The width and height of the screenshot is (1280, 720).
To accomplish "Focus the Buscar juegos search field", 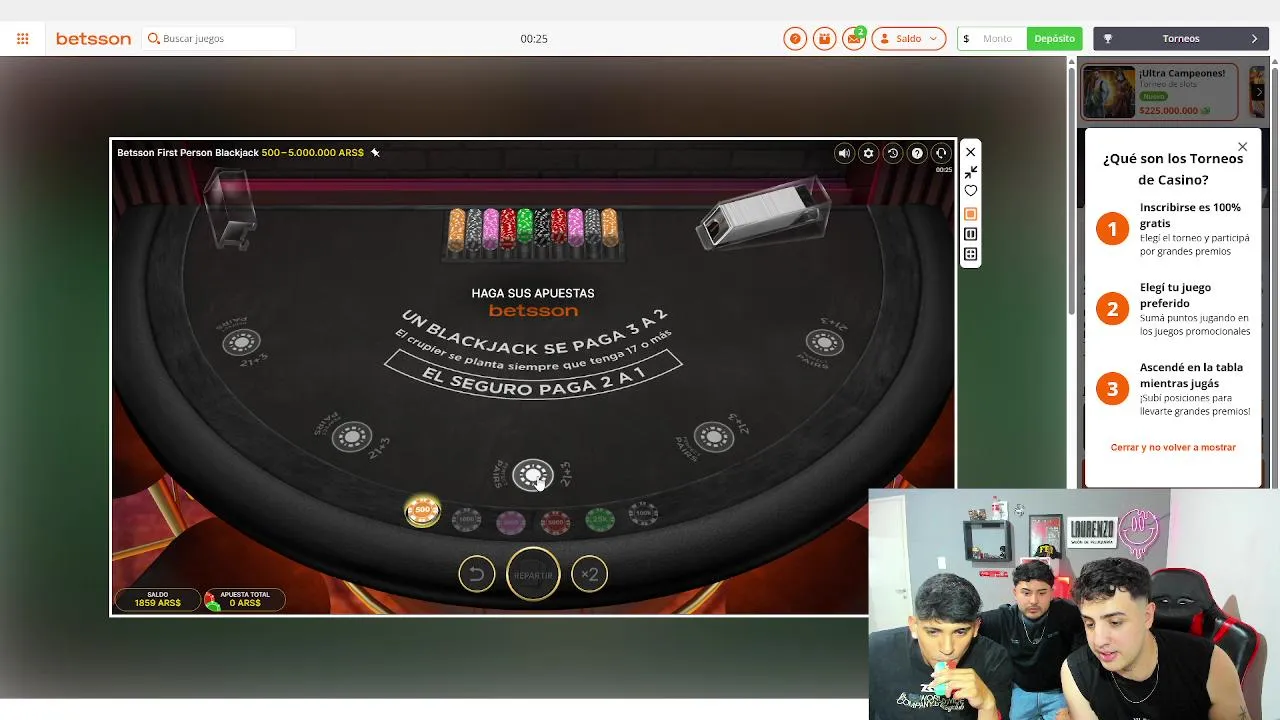I will 219,39.
